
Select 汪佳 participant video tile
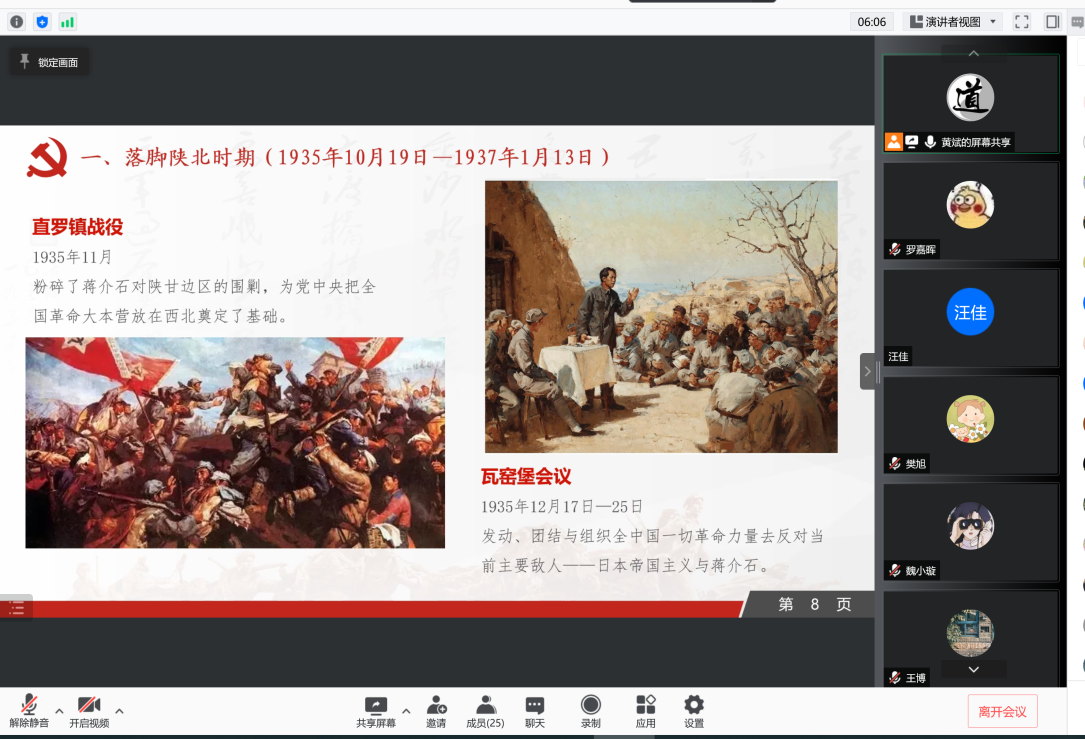[970, 317]
